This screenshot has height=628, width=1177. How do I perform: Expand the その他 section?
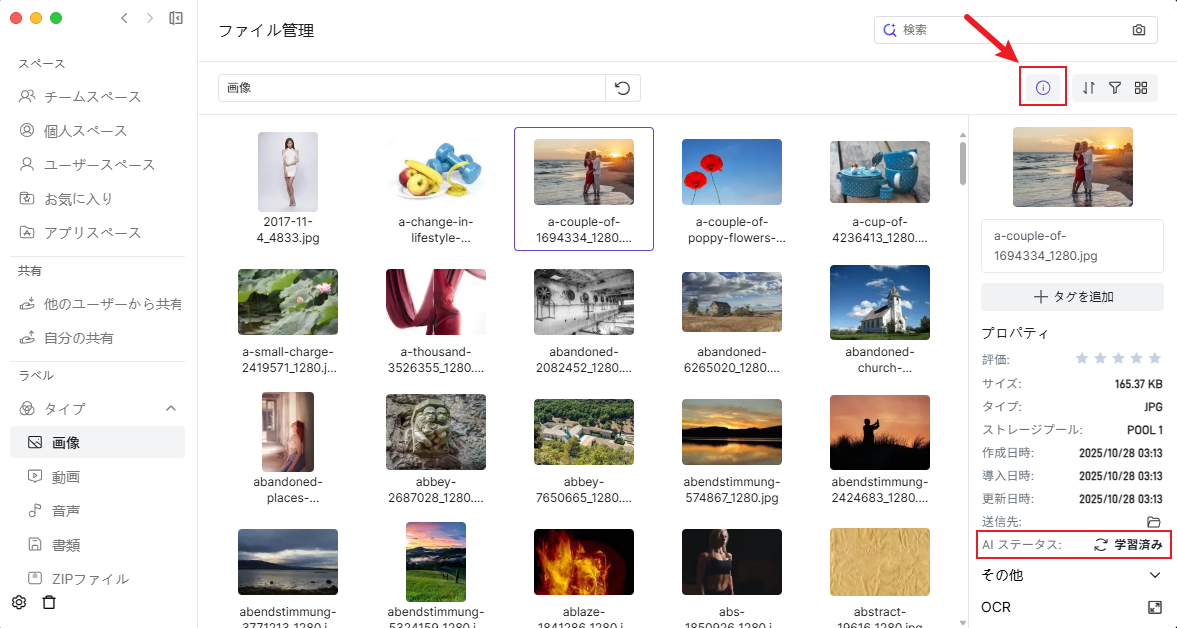[x=1155, y=575]
